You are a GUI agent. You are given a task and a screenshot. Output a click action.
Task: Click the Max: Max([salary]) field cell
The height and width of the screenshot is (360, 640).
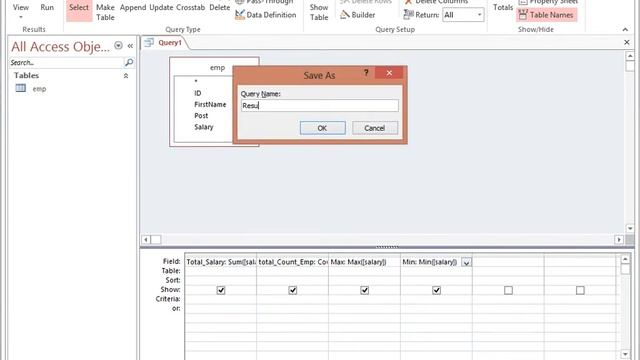[364, 262]
